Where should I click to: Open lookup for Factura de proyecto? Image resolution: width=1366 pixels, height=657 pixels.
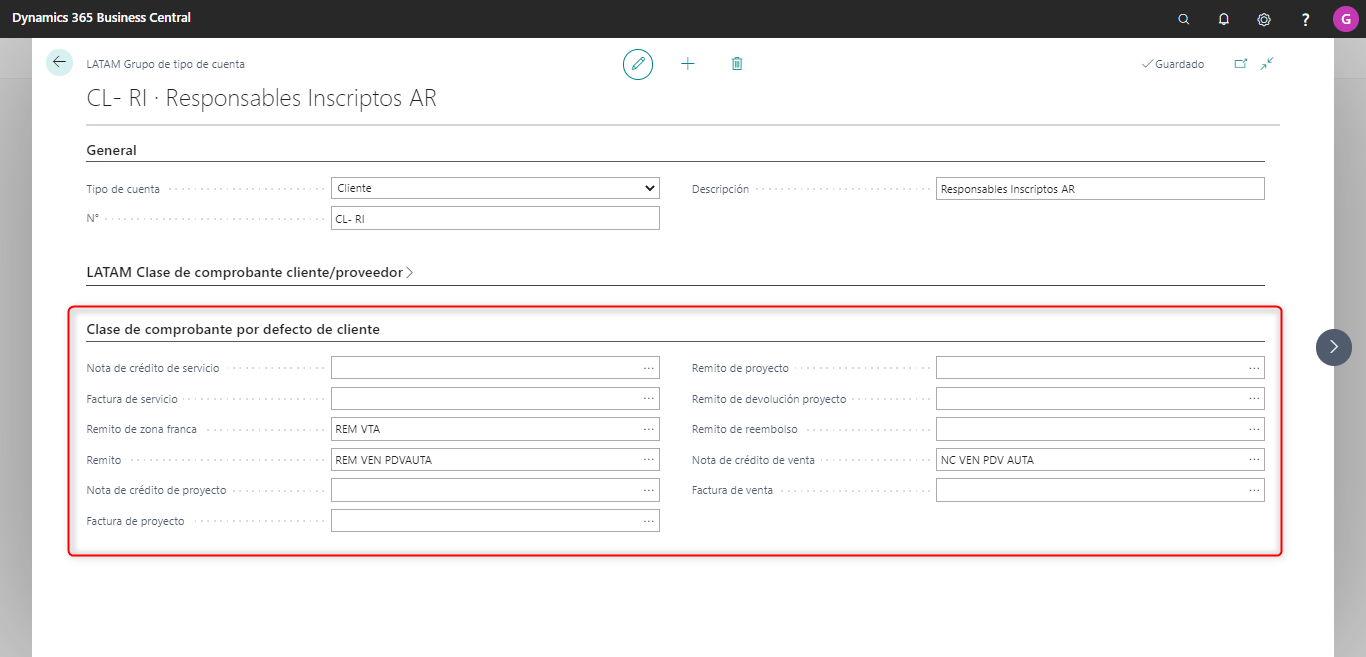pyautogui.click(x=649, y=521)
